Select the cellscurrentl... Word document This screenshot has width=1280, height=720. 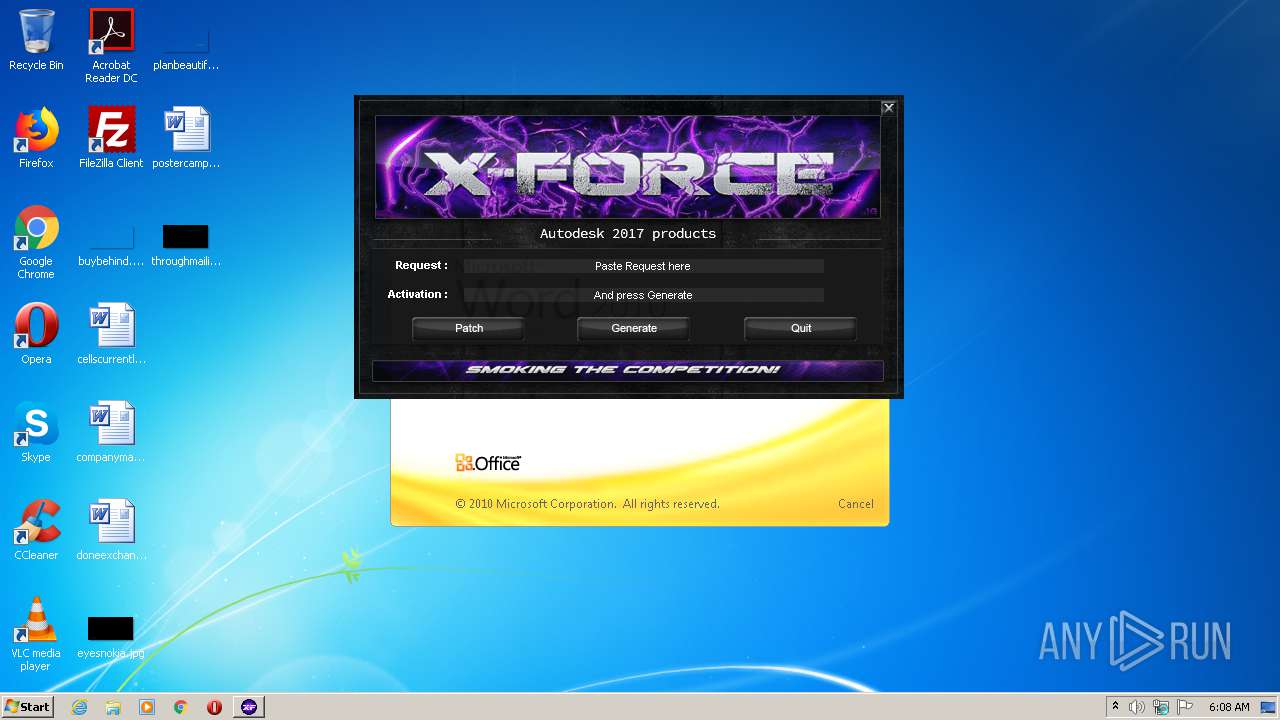click(x=111, y=334)
